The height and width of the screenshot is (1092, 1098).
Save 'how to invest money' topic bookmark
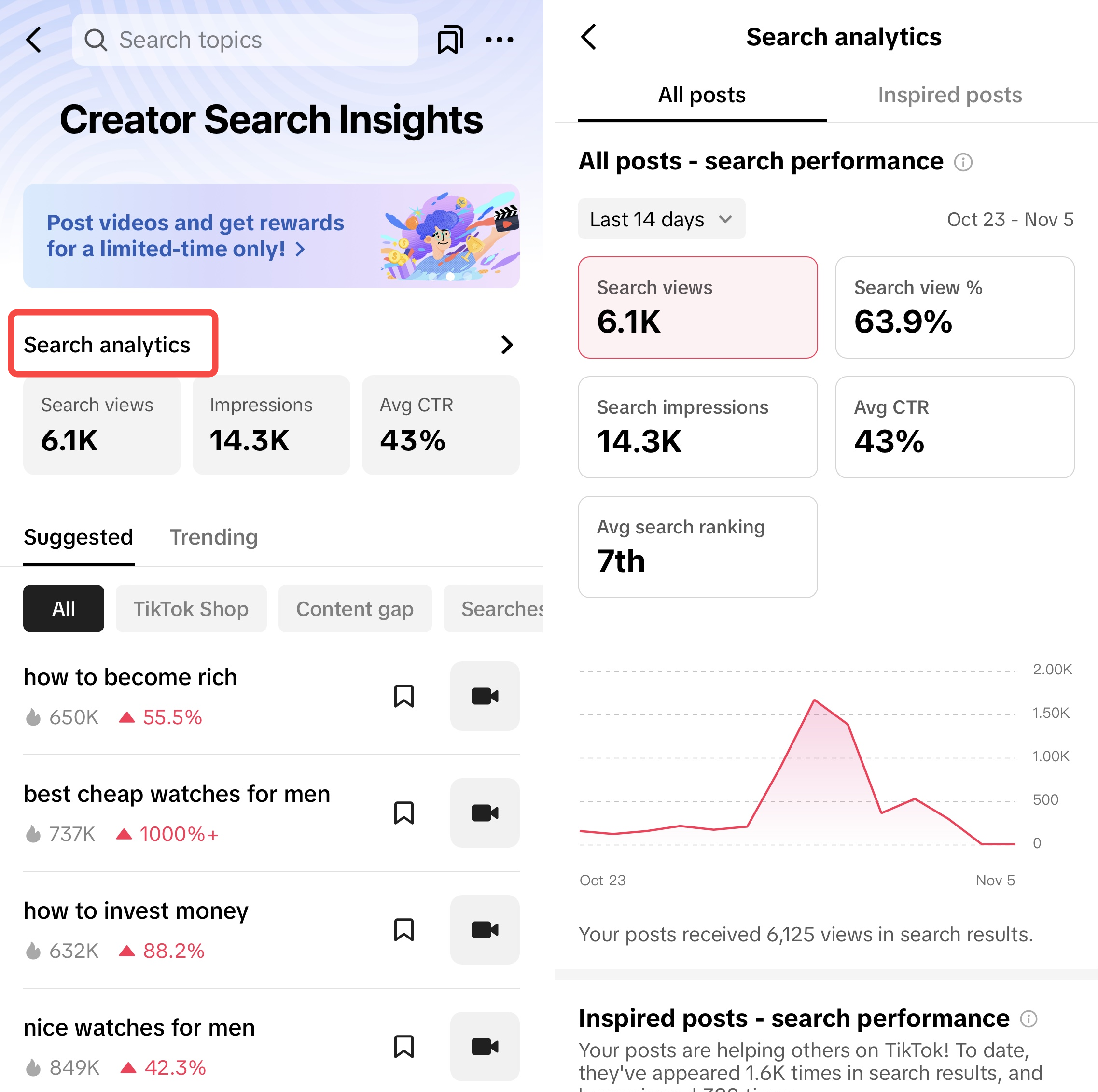pos(403,930)
